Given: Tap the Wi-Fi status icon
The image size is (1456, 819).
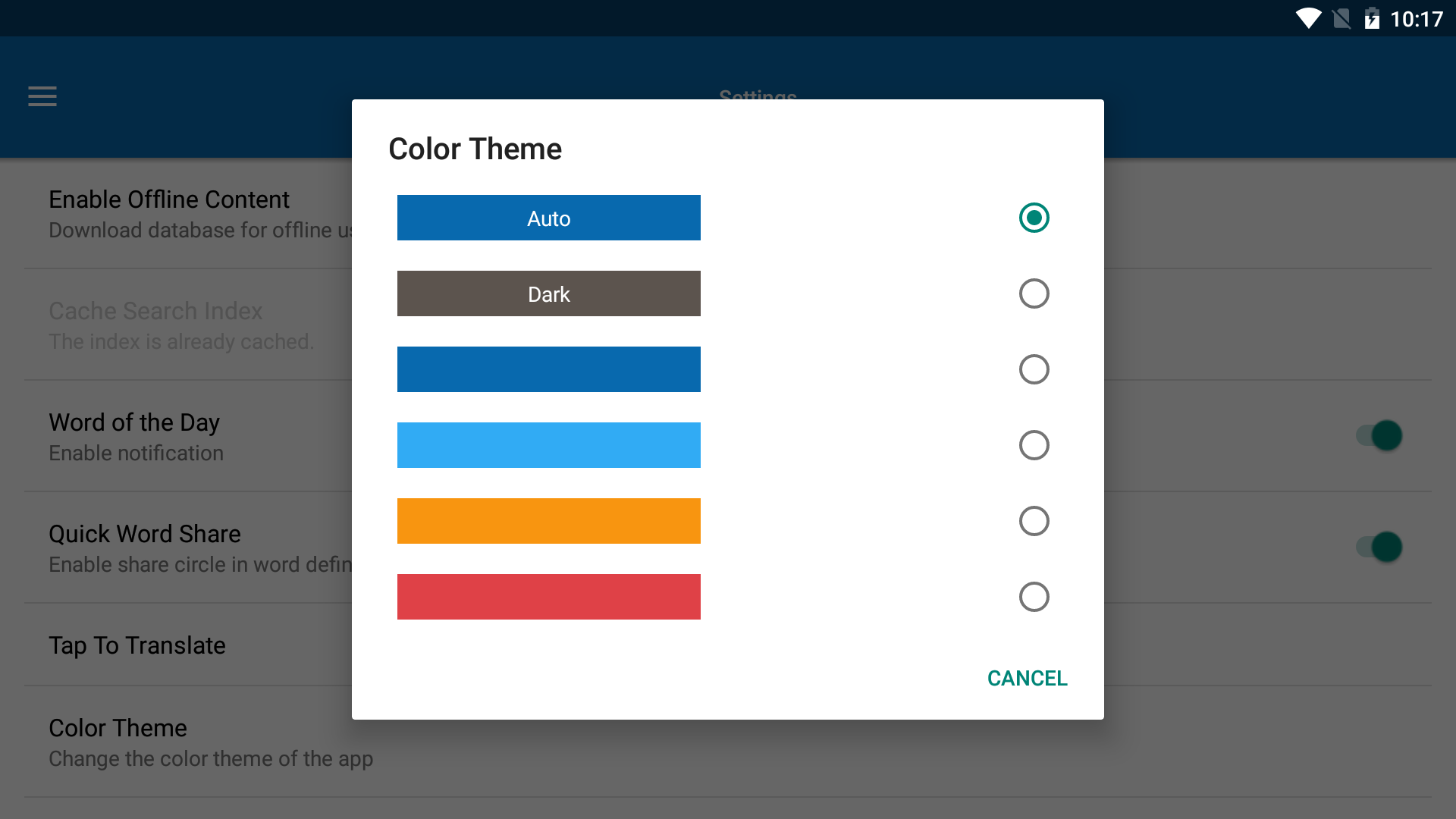Looking at the screenshot, I should coord(1308,18).
